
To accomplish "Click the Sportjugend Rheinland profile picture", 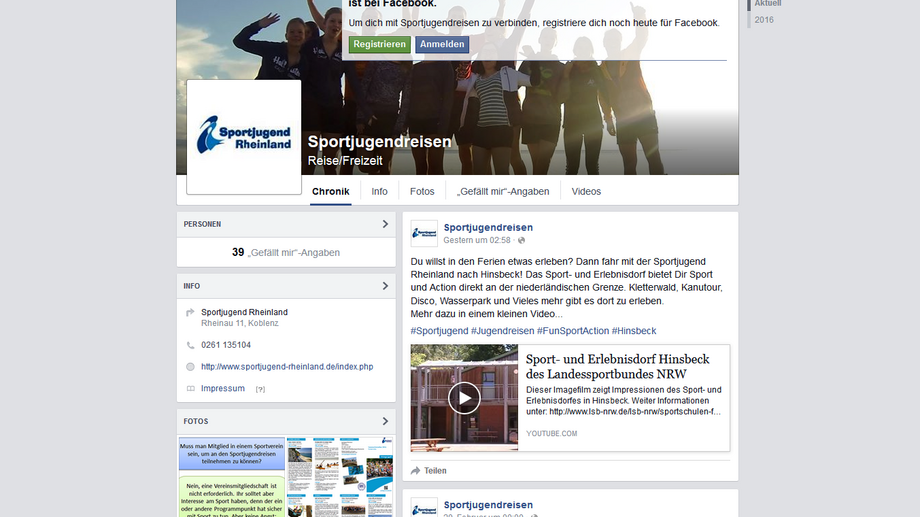I will coord(244,137).
